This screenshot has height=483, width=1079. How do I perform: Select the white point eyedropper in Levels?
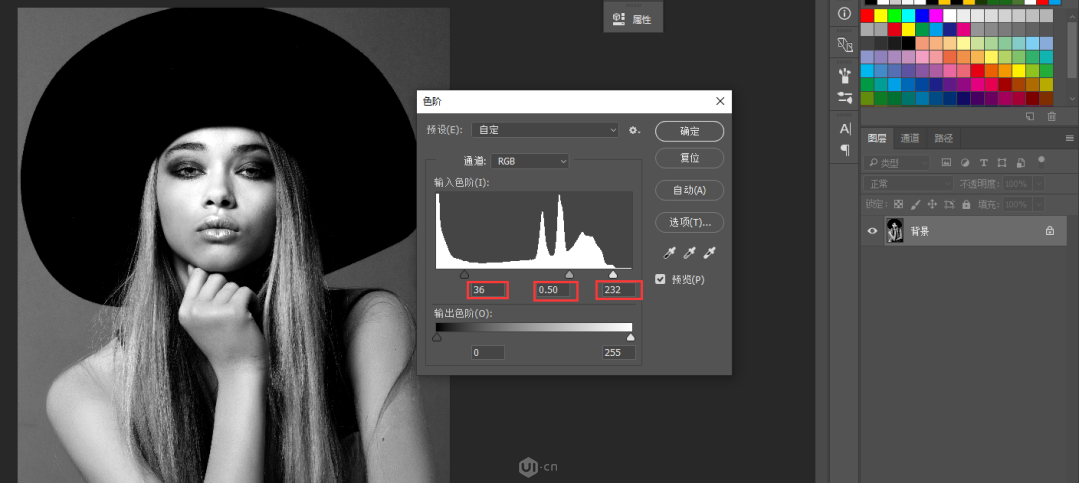(711, 254)
